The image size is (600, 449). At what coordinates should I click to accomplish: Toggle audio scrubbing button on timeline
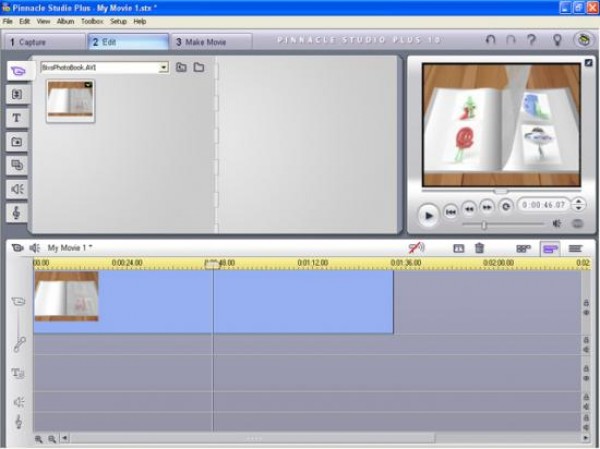click(x=416, y=248)
